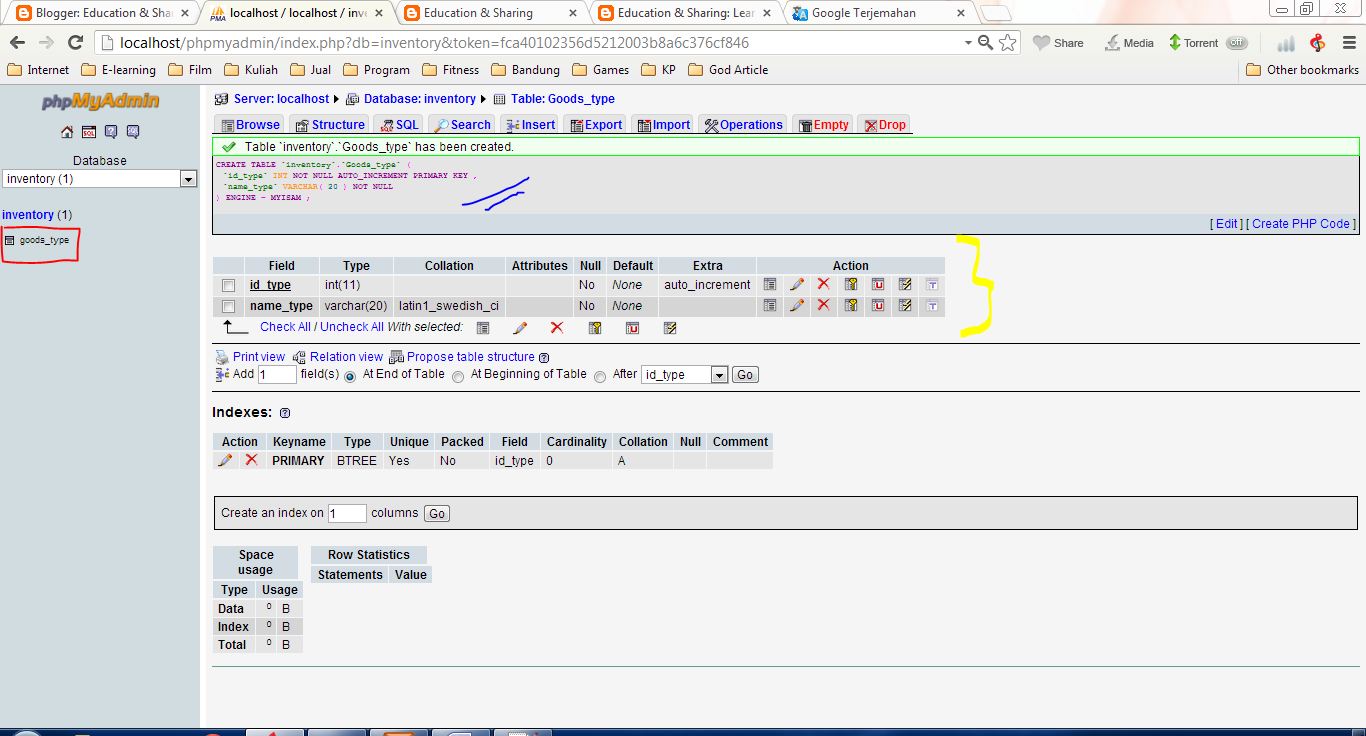Image resolution: width=1366 pixels, height=736 pixels.
Task: Set primary key on the name_type field
Action: pos(850,306)
